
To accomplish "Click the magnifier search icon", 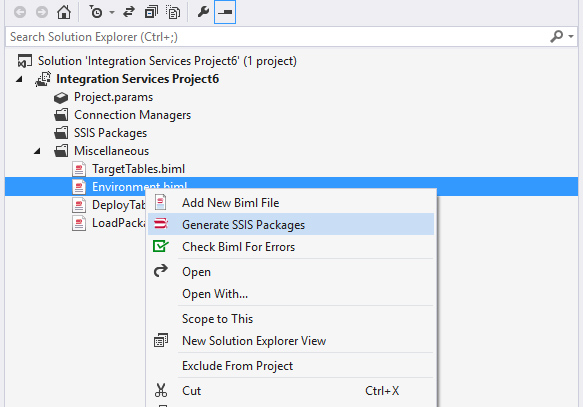I will (x=557, y=36).
